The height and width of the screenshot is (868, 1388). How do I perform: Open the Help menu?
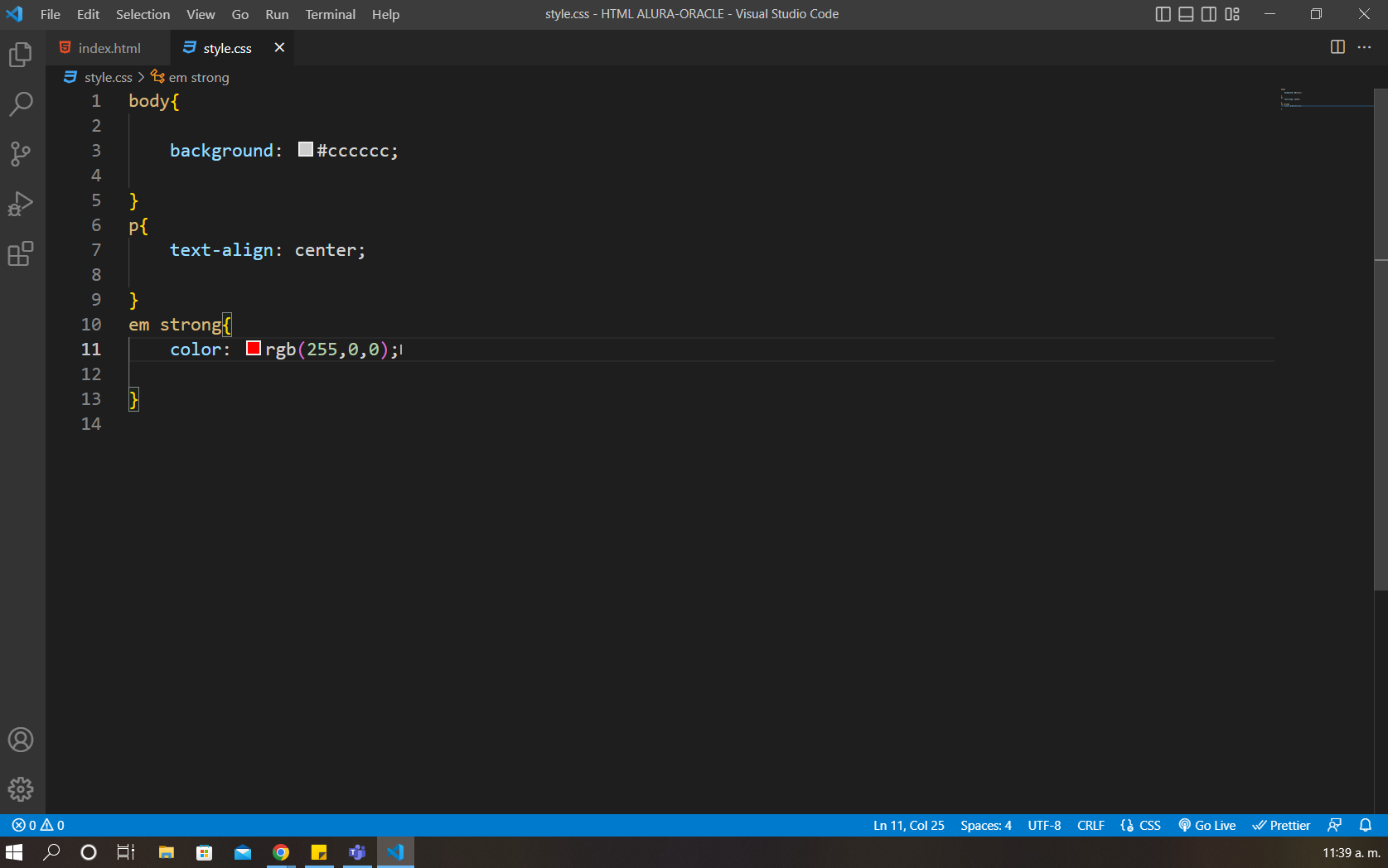click(385, 14)
